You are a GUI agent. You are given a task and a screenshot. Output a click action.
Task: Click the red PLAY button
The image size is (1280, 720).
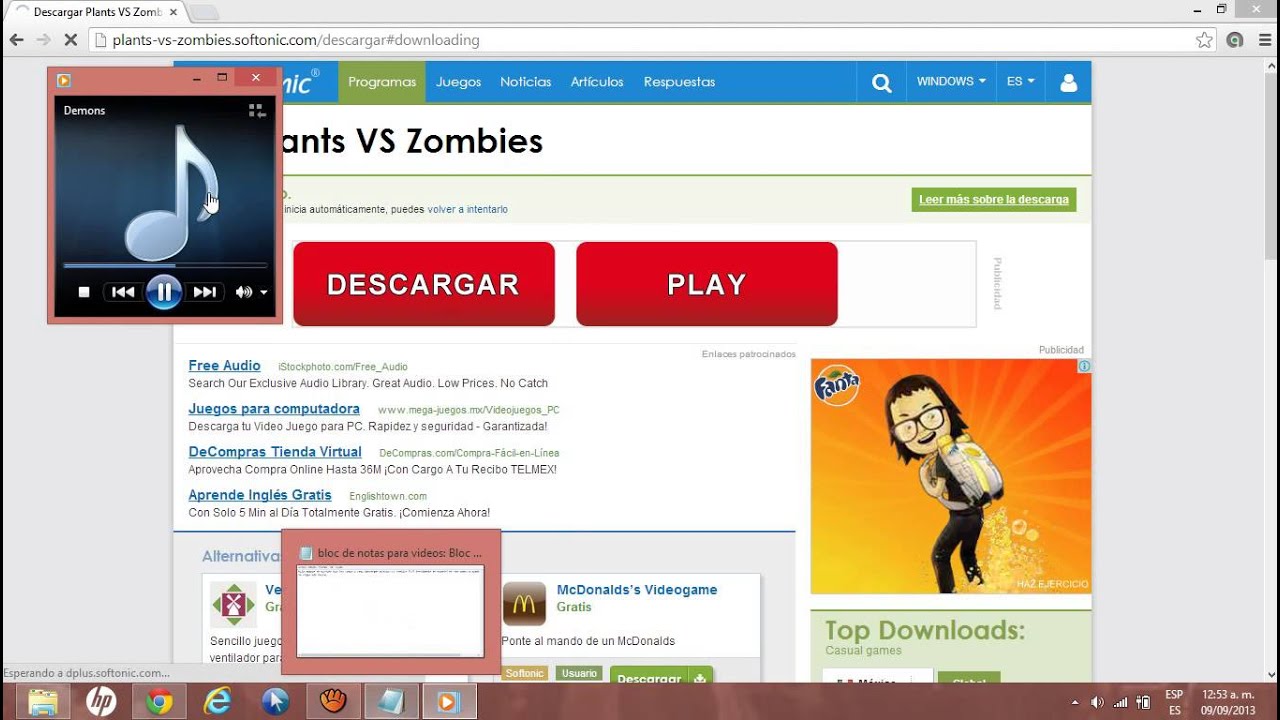coord(707,284)
